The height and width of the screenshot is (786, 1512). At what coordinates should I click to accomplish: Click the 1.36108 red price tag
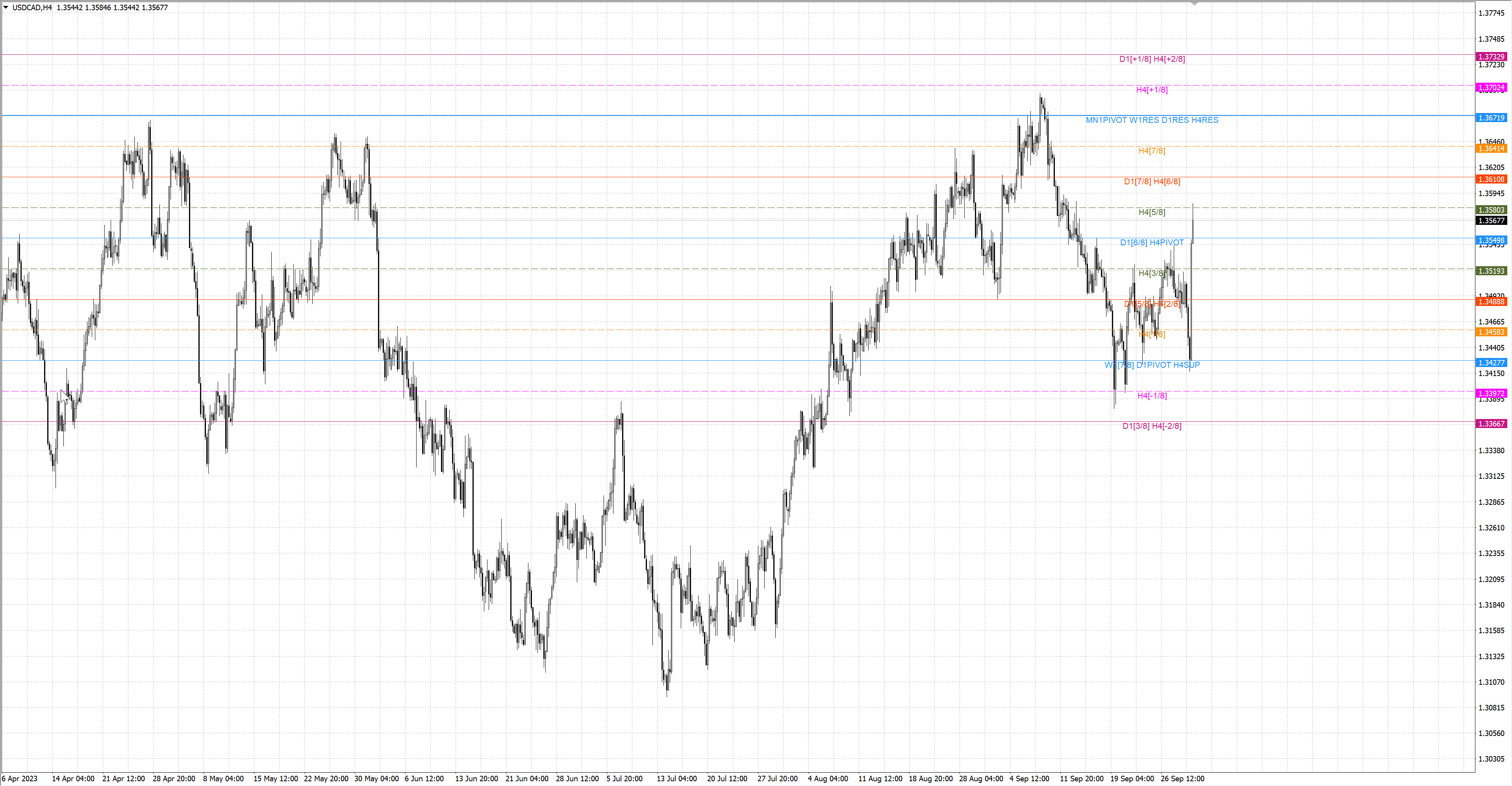[x=1491, y=180]
